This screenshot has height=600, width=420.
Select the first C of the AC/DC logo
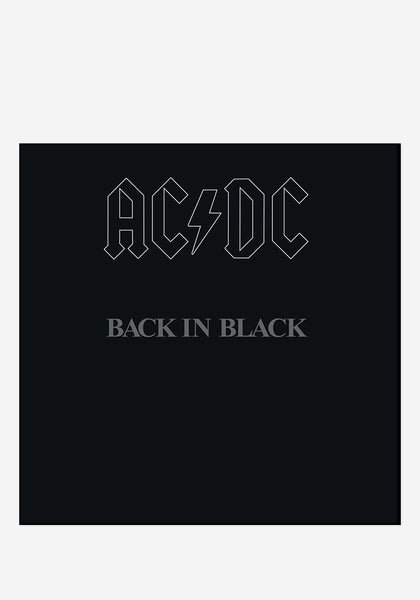[169, 218]
